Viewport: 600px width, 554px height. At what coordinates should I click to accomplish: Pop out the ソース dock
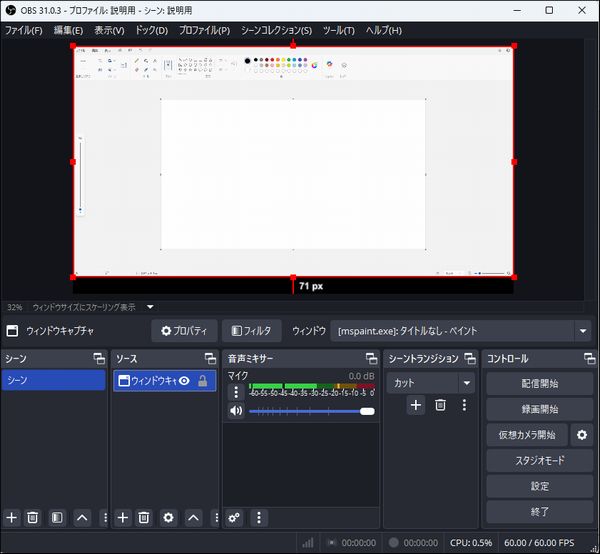click(x=210, y=358)
